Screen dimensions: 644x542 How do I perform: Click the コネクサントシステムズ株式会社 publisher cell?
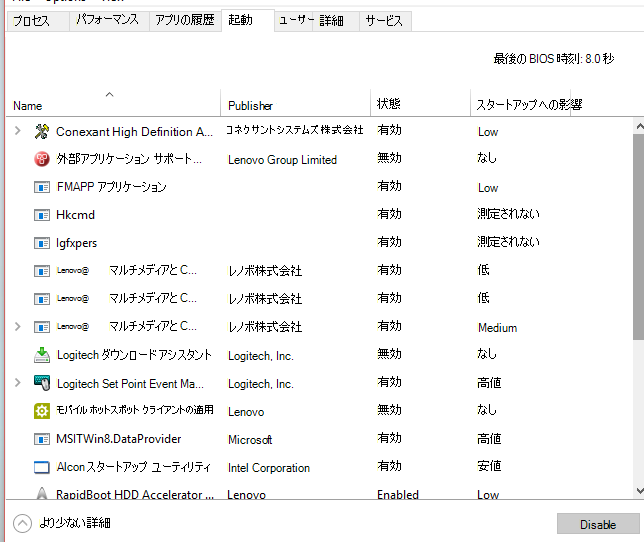pos(295,131)
